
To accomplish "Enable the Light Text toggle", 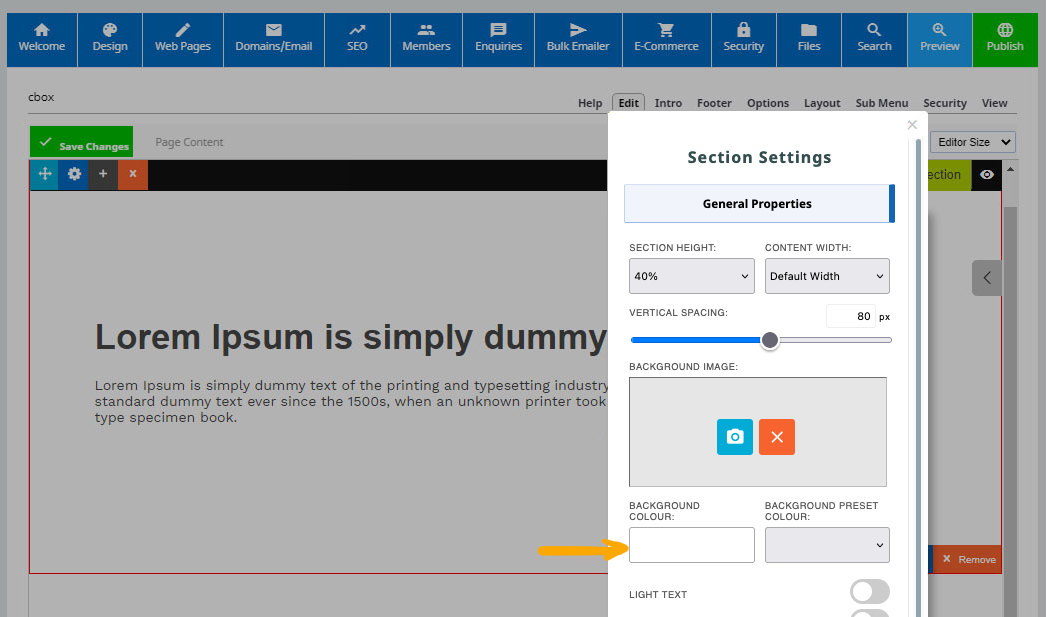I will click(869, 592).
